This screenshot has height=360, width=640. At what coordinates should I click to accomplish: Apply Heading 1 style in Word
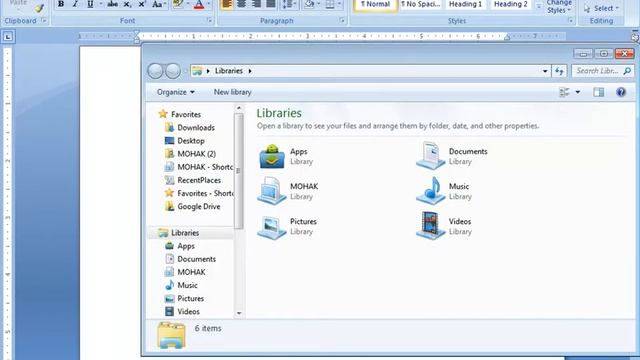[465, 5]
